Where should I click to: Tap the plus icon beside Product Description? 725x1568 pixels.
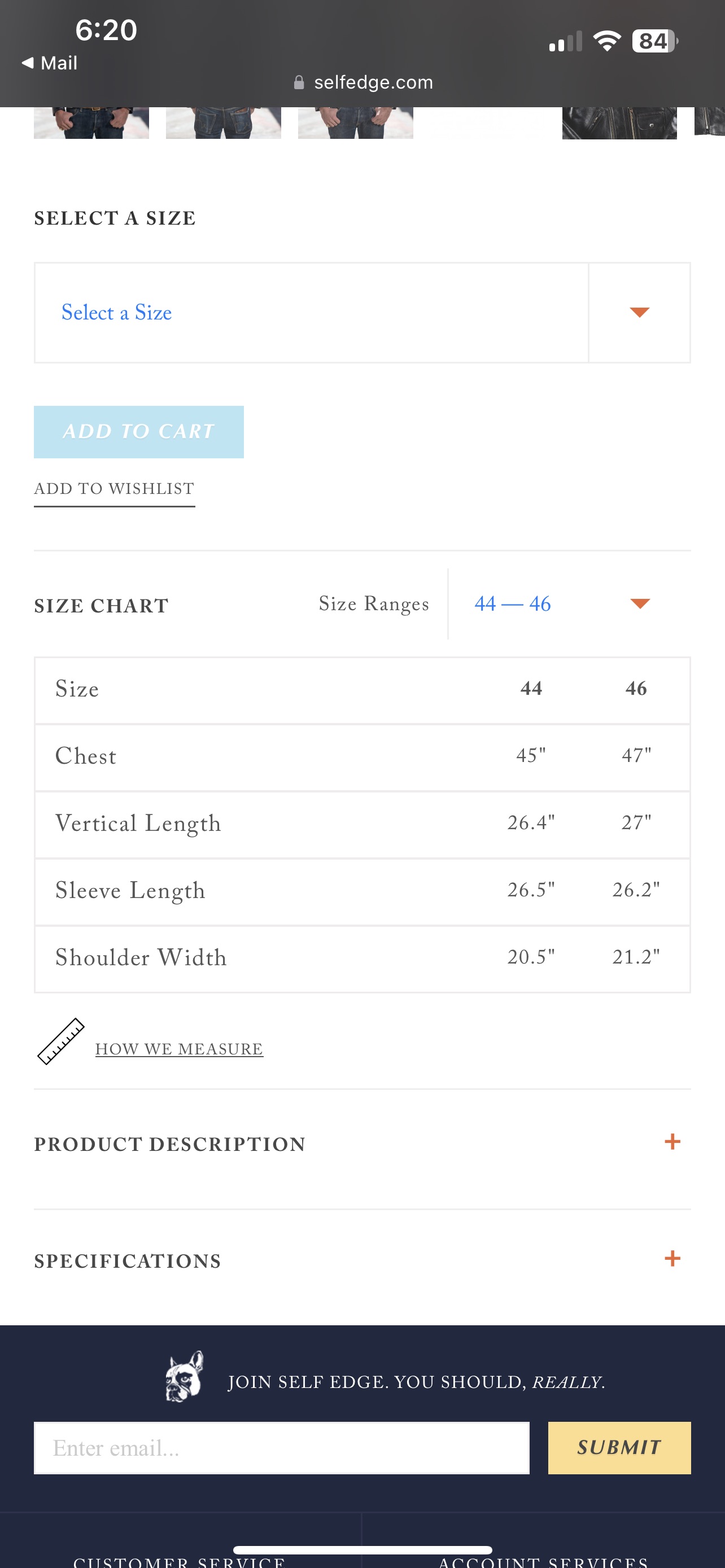point(672,1141)
